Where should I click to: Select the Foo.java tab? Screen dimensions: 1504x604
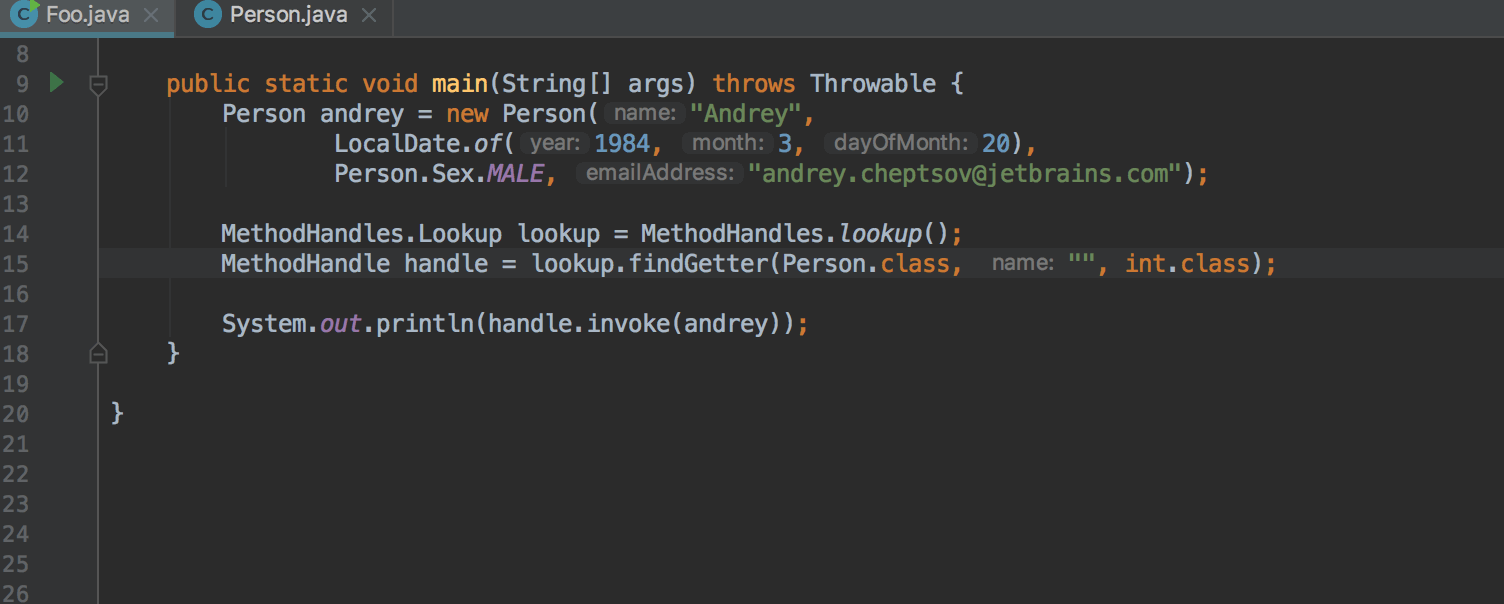87,16
